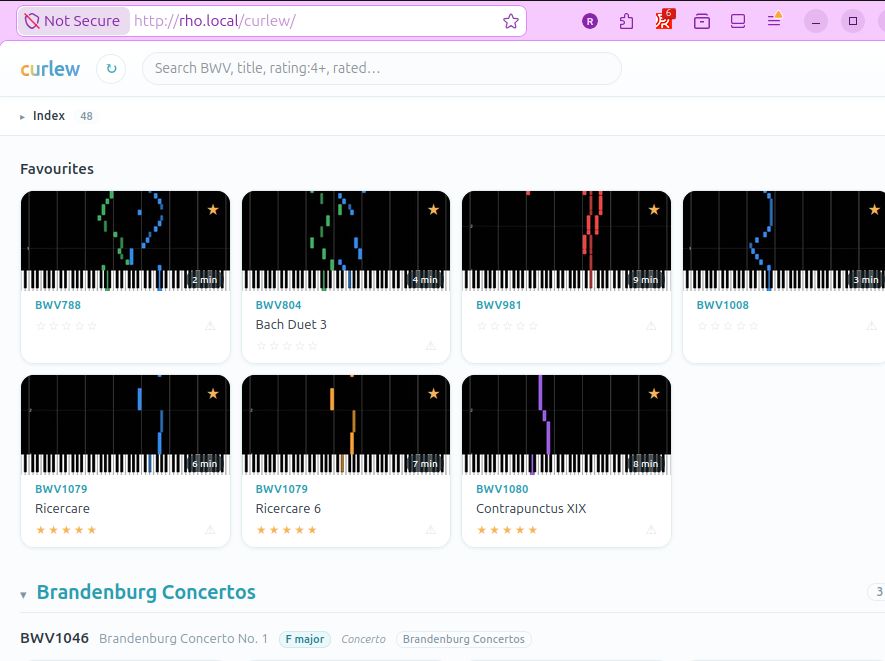Click BWV1079 link above Ricercare 6
The width and height of the screenshot is (885, 661).
(x=282, y=489)
